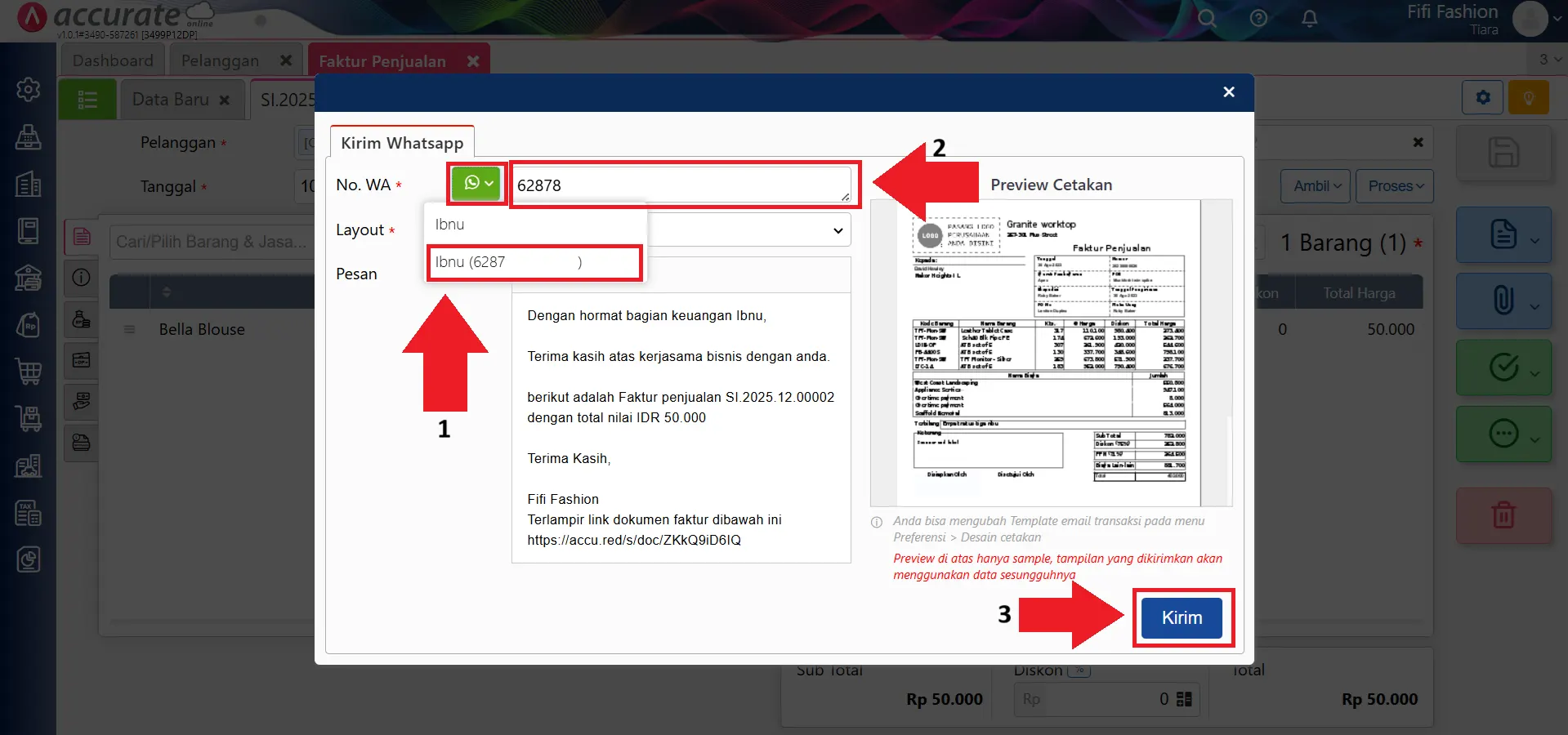
Task: Click the attachment paperclip icon on right panel
Action: (x=1503, y=301)
